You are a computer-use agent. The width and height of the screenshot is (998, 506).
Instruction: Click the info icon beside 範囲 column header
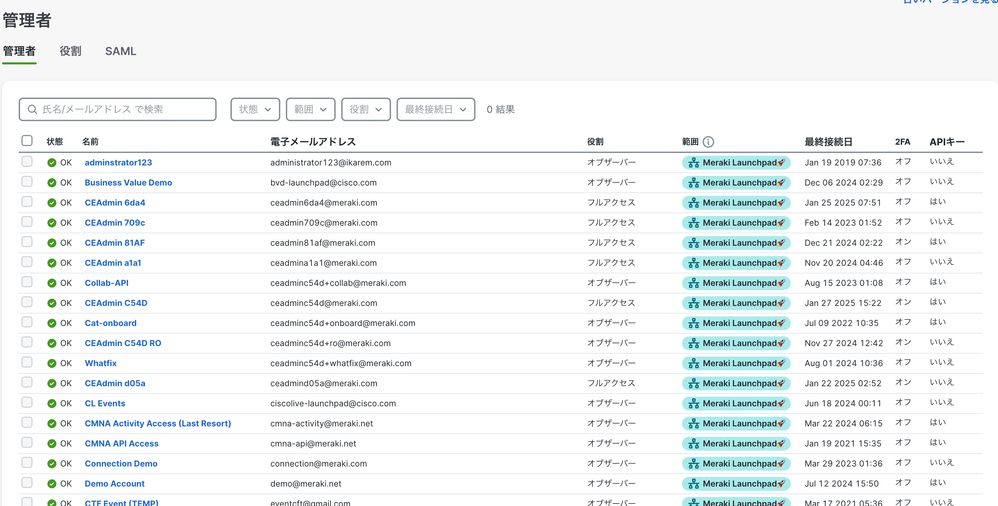point(708,142)
